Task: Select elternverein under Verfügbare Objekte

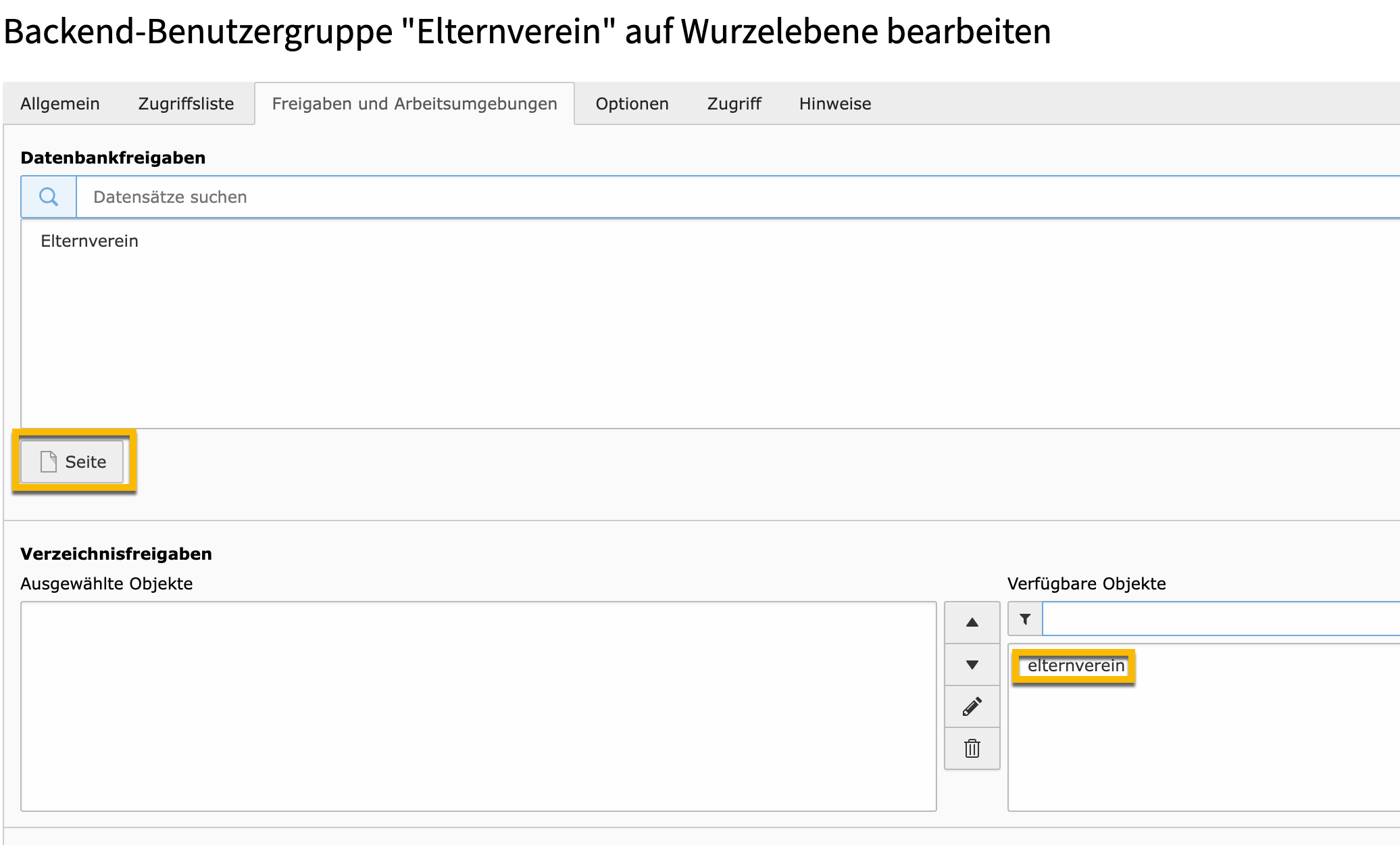Action: (1073, 665)
